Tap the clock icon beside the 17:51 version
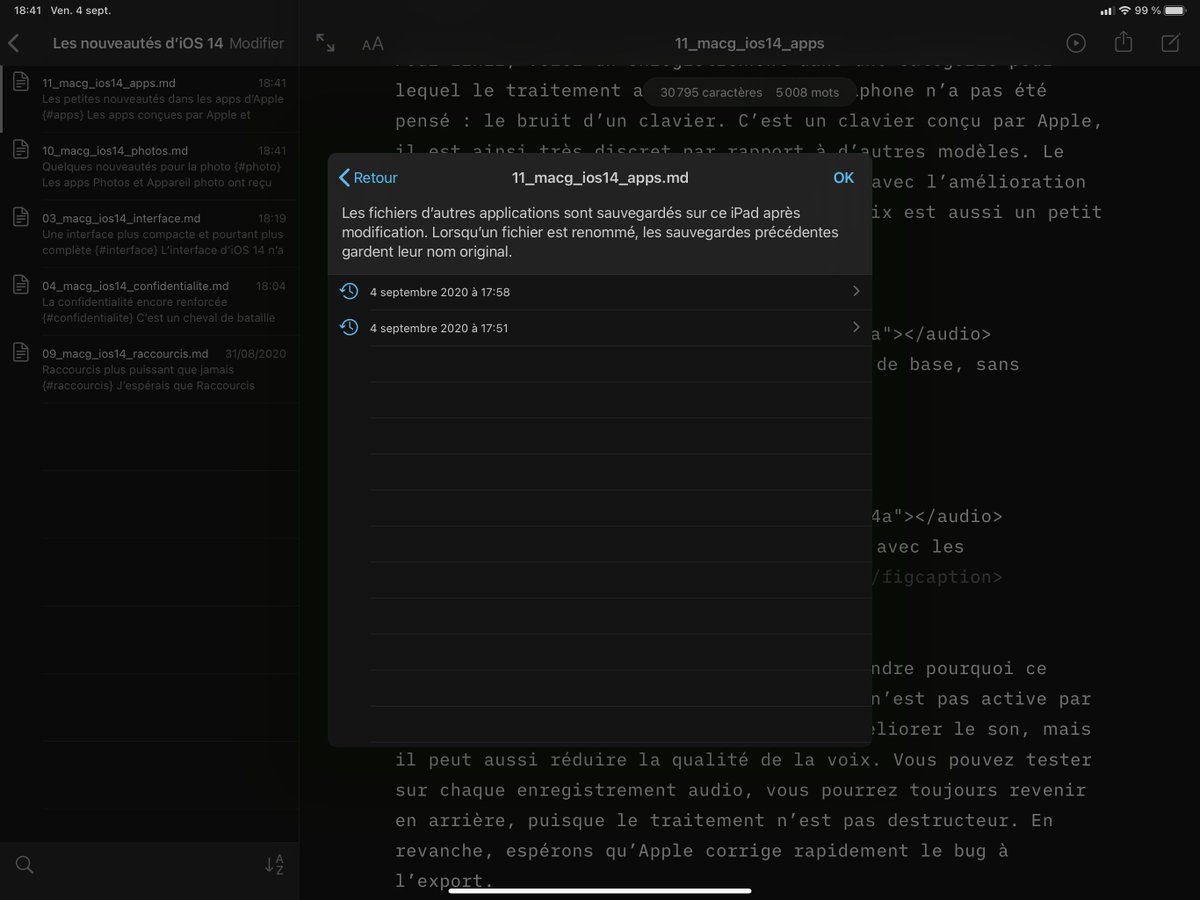 coord(349,327)
